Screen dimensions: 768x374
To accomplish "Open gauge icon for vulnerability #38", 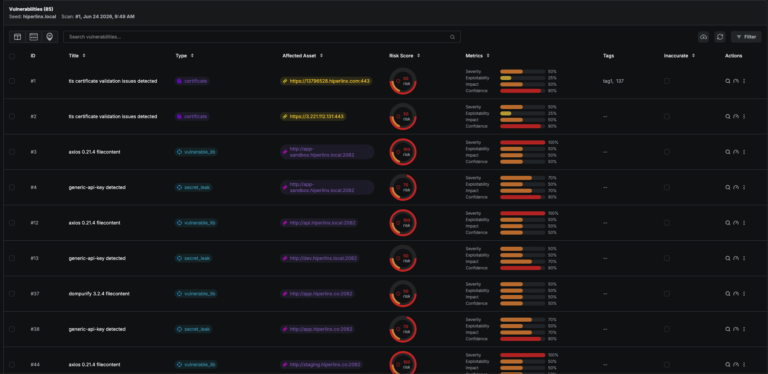I will click(736, 329).
